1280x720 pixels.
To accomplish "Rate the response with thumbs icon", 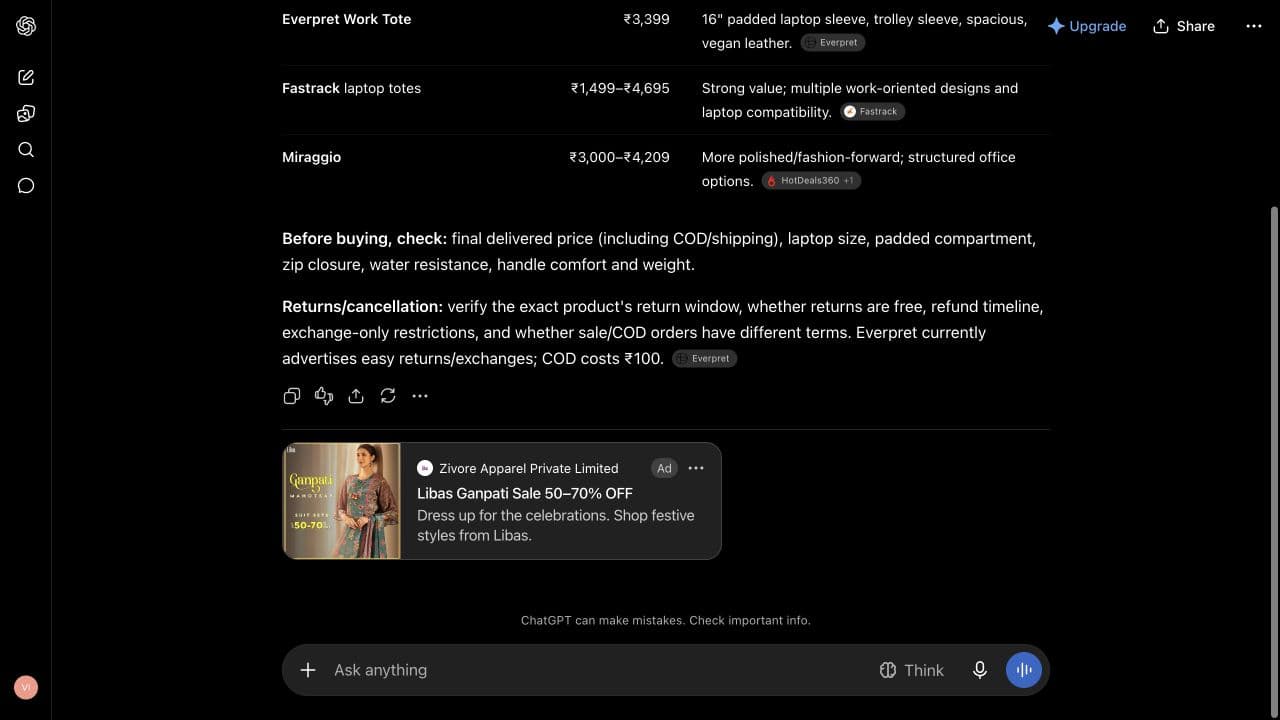I will click(324, 396).
